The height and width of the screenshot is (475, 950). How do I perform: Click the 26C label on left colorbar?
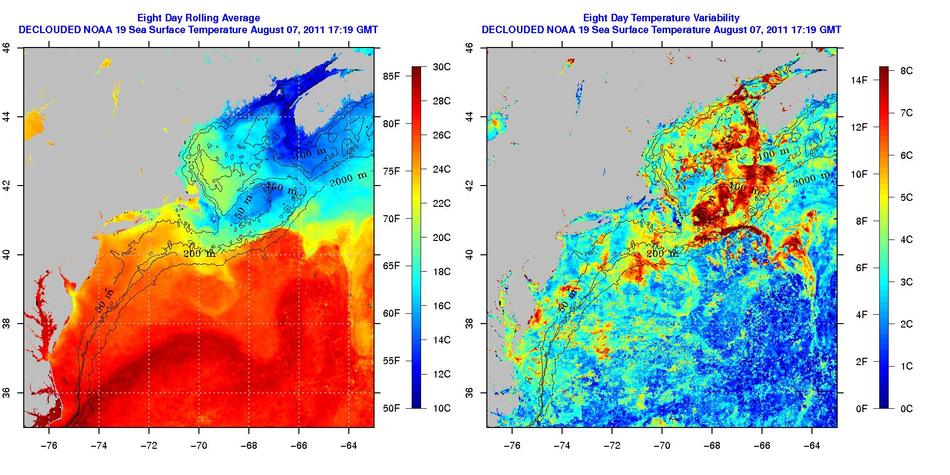click(x=443, y=135)
